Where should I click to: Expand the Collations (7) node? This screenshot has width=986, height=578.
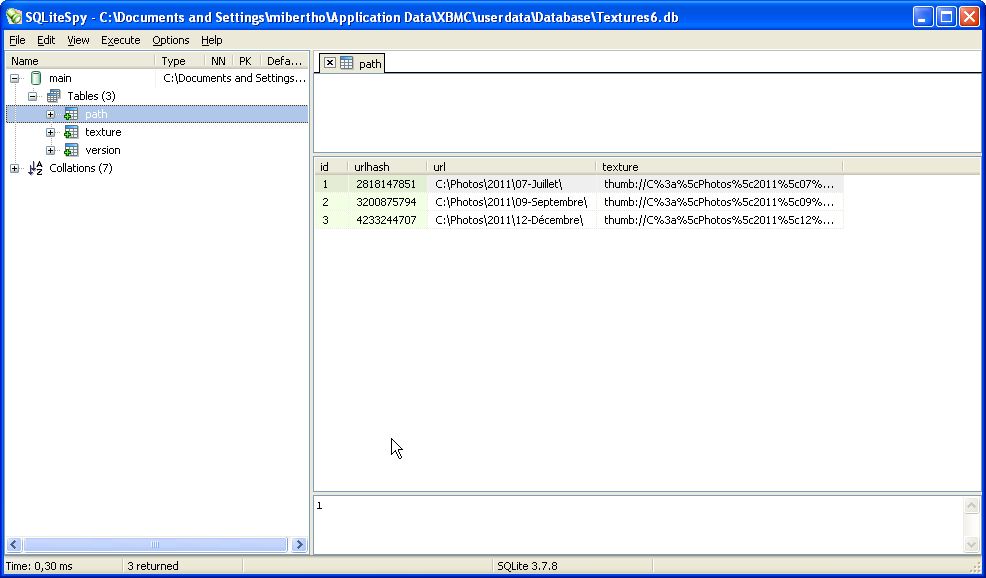coord(15,168)
